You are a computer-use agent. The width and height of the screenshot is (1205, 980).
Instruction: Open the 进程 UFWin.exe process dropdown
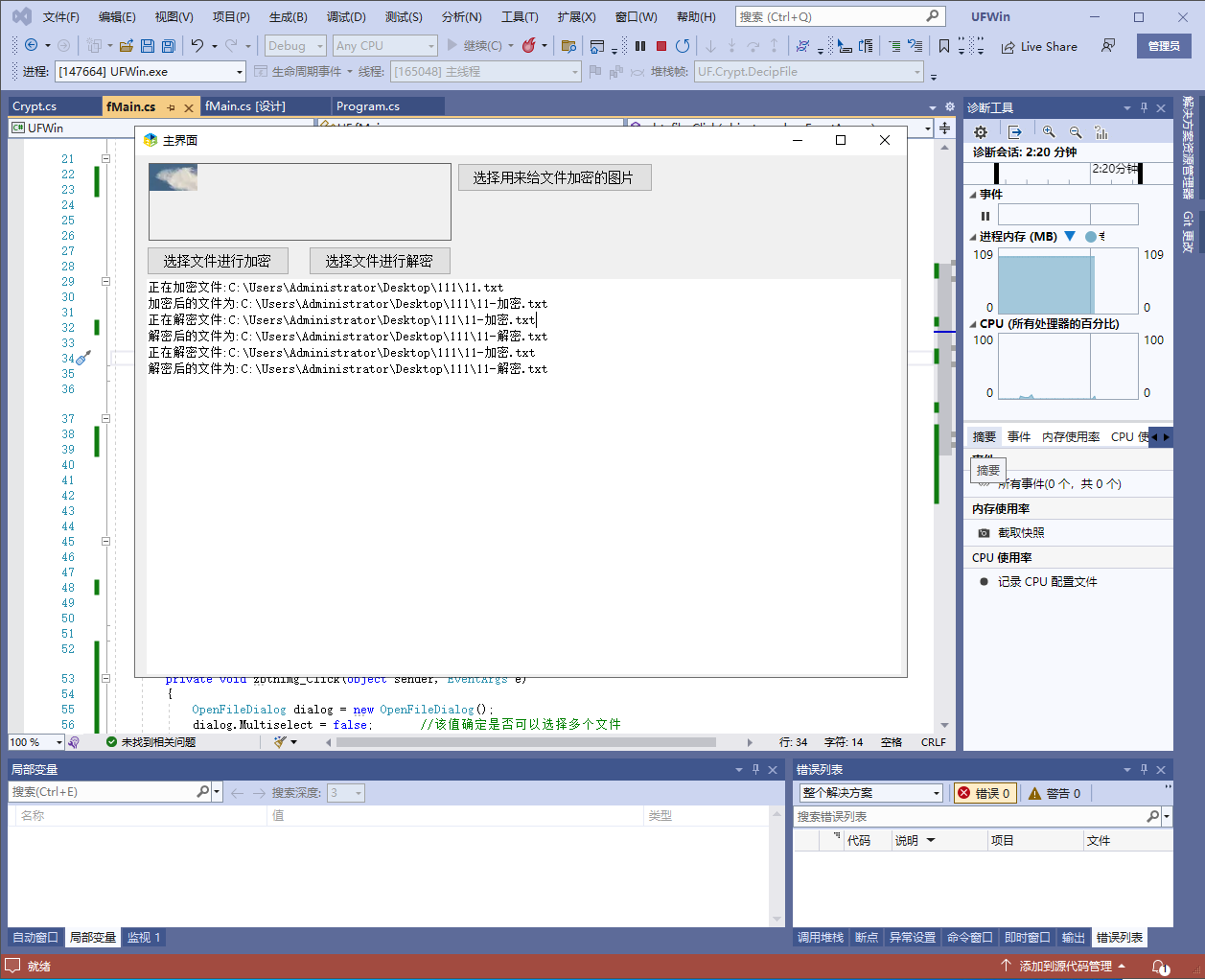(x=151, y=71)
